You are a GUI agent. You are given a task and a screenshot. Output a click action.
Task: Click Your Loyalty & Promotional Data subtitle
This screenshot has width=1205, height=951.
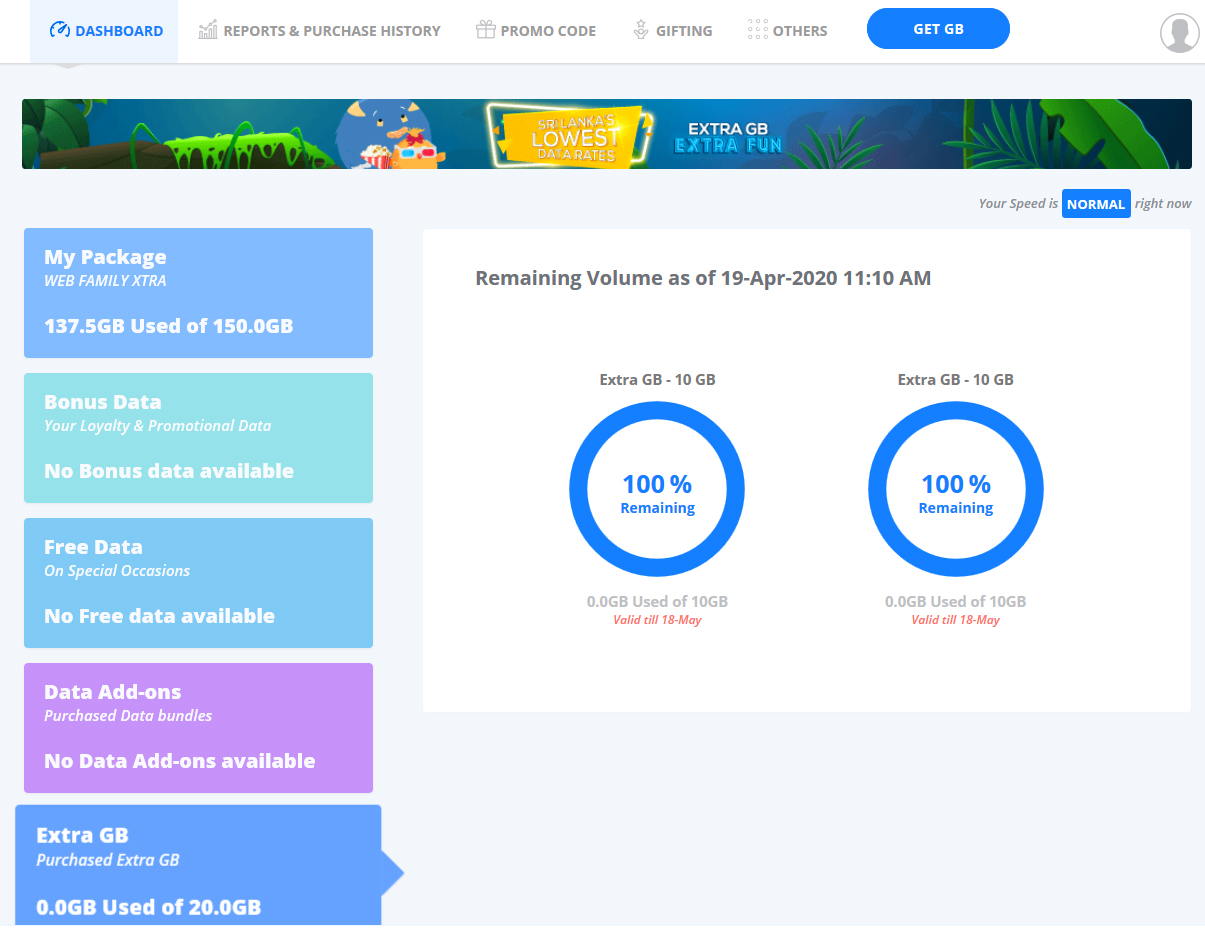pyautogui.click(x=158, y=426)
